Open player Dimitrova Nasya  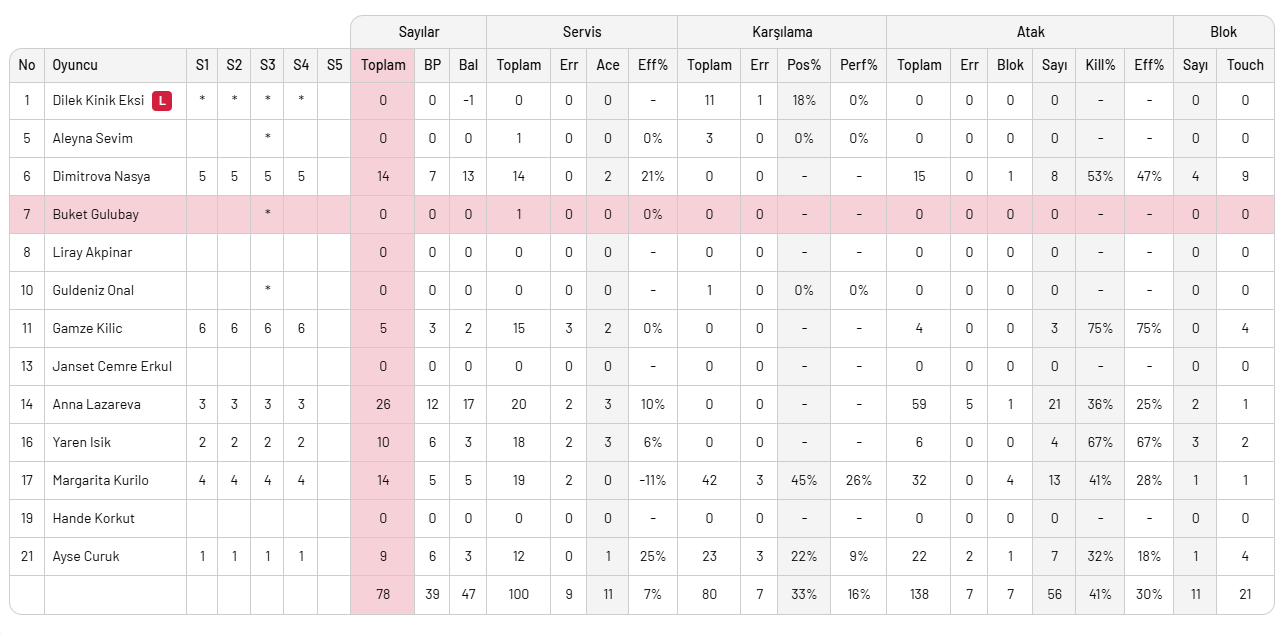tap(101, 177)
